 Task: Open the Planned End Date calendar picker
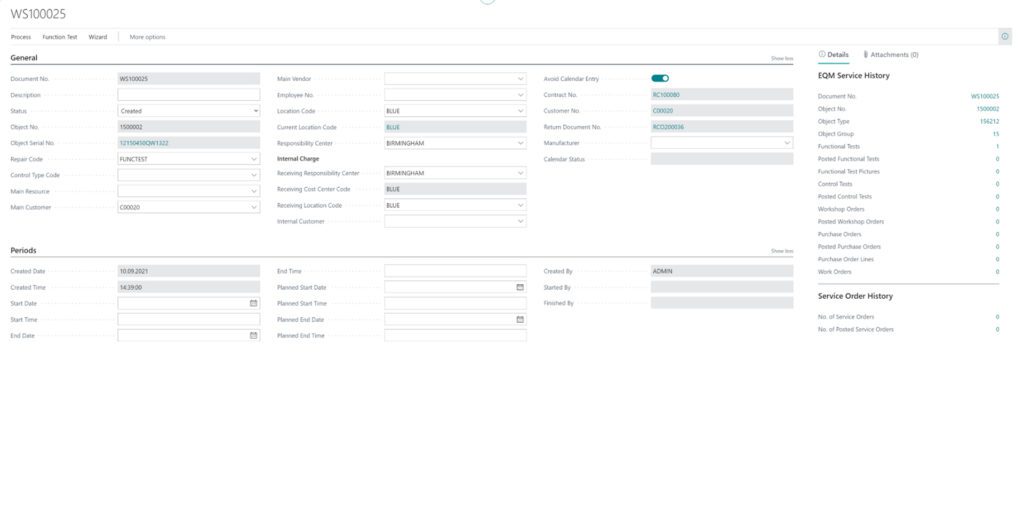(x=520, y=320)
